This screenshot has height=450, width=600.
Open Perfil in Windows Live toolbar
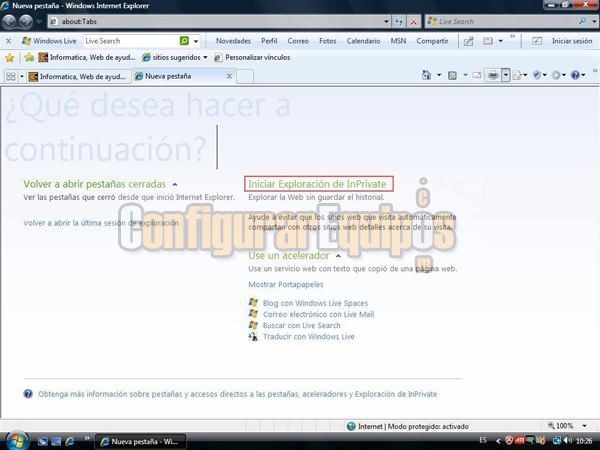pyautogui.click(x=269, y=41)
